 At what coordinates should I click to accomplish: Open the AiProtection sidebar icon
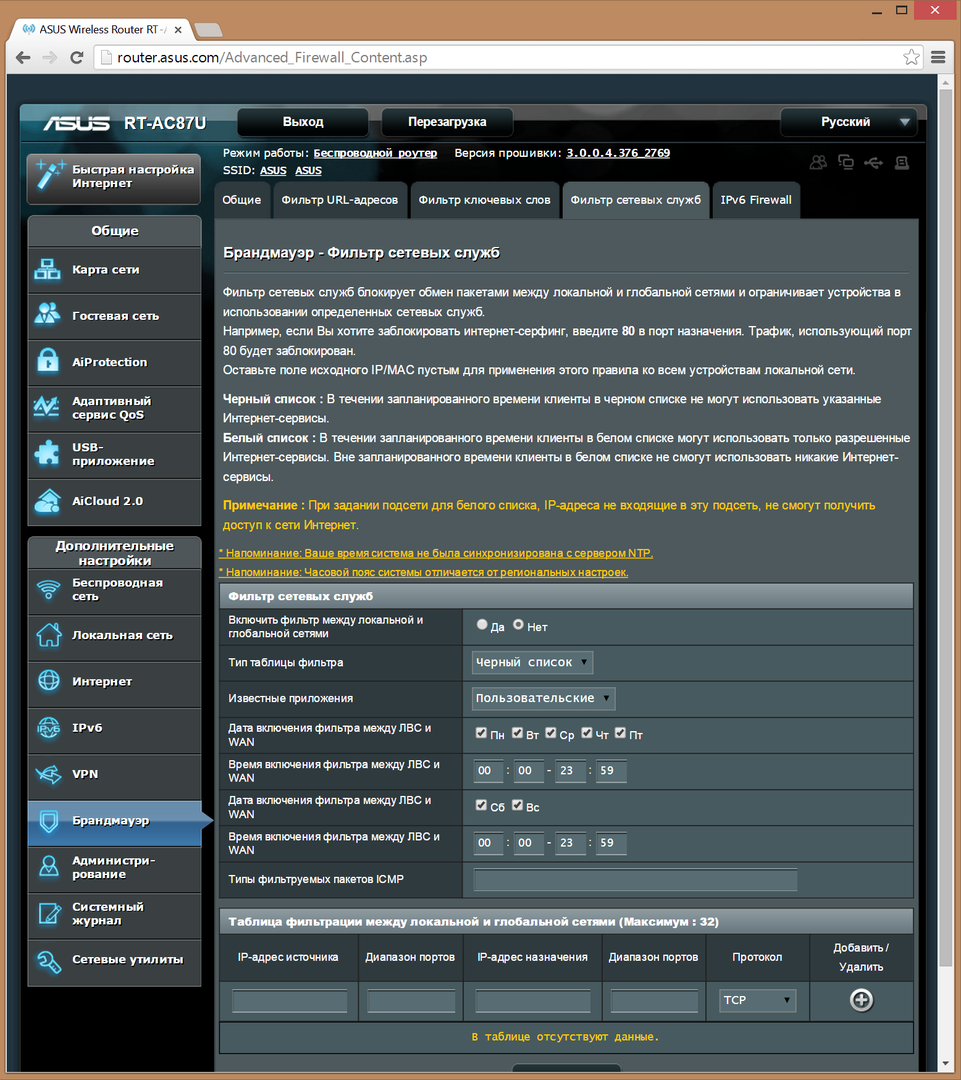(48, 362)
